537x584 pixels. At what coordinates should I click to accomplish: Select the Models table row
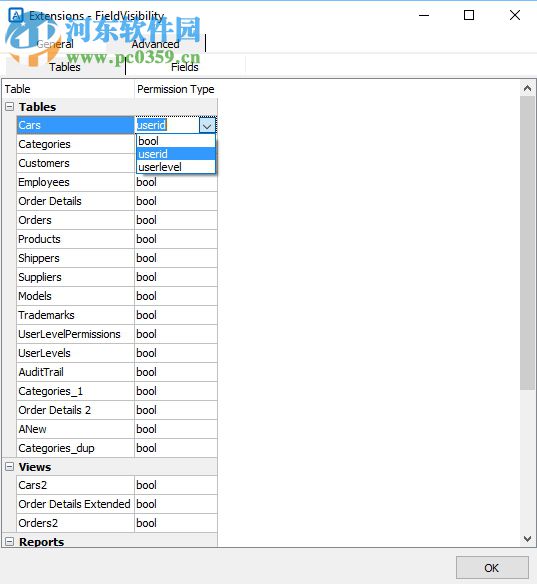coord(75,296)
